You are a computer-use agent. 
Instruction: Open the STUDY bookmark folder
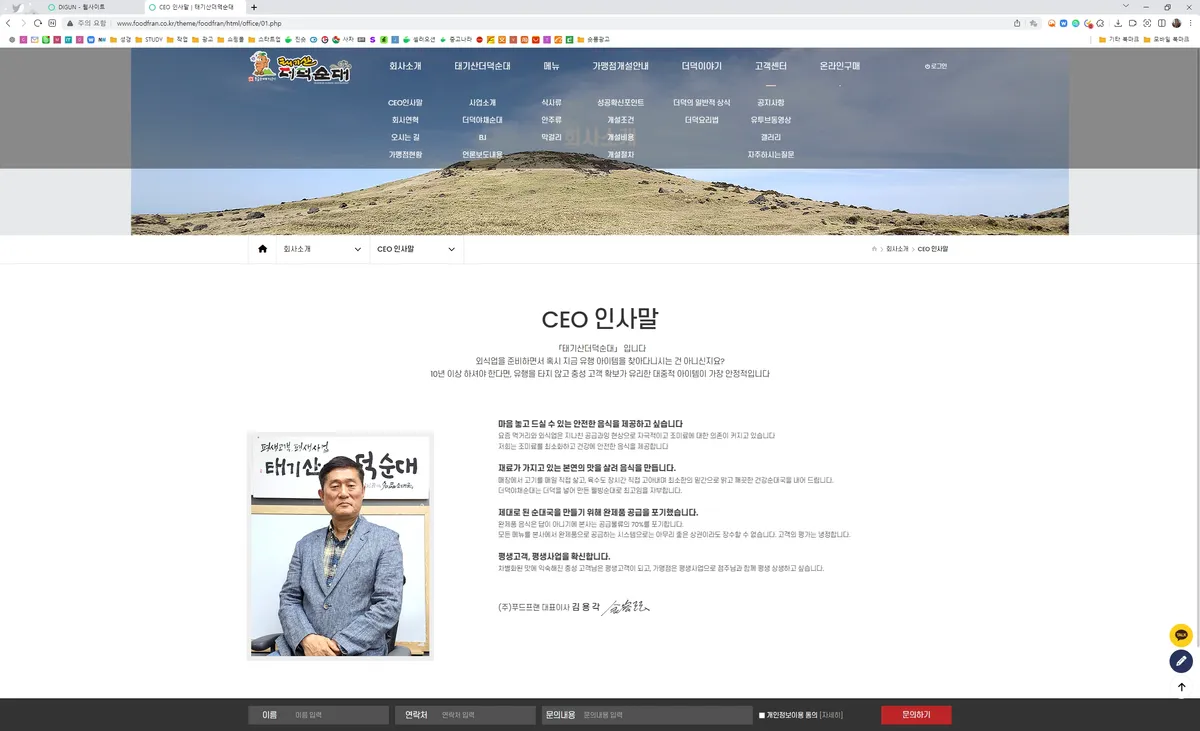148,39
